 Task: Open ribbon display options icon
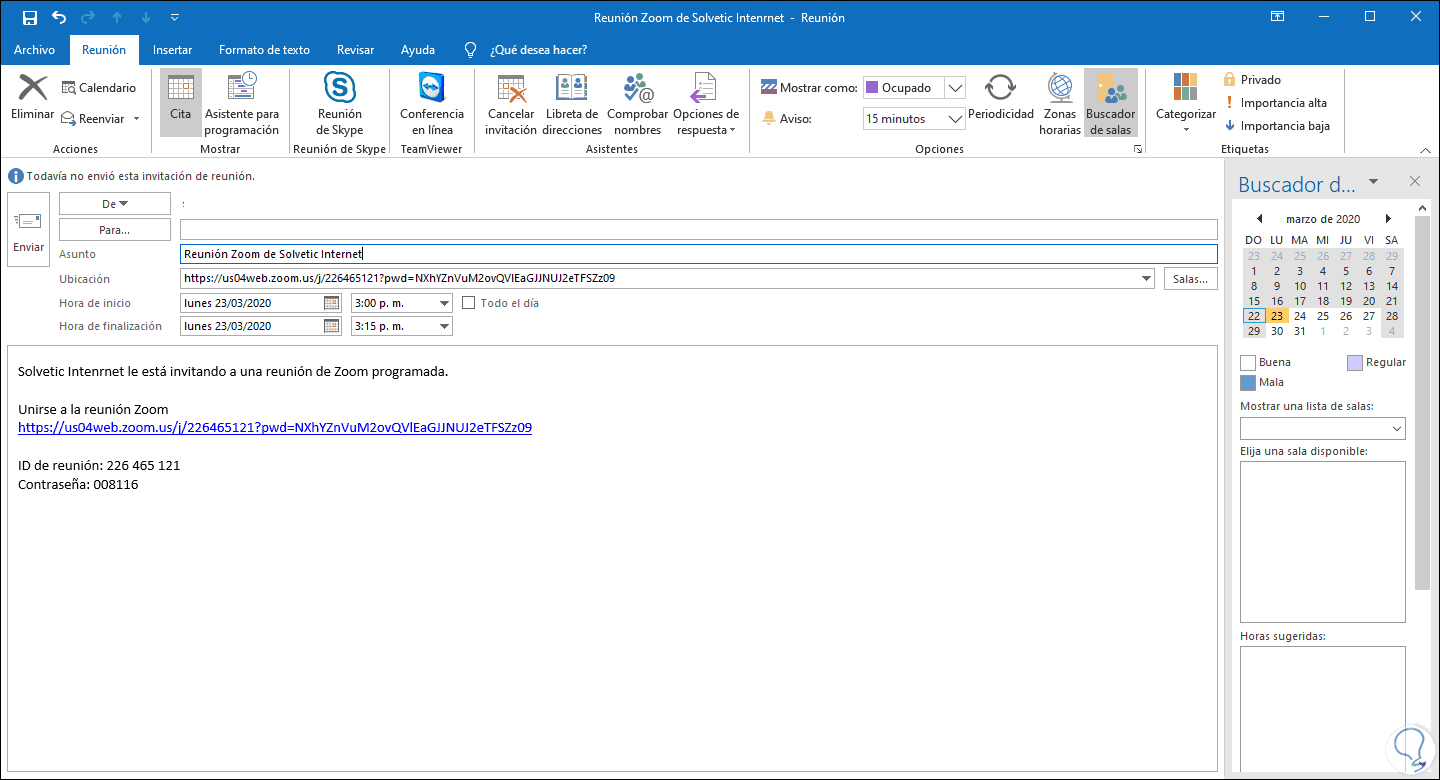(1278, 18)
